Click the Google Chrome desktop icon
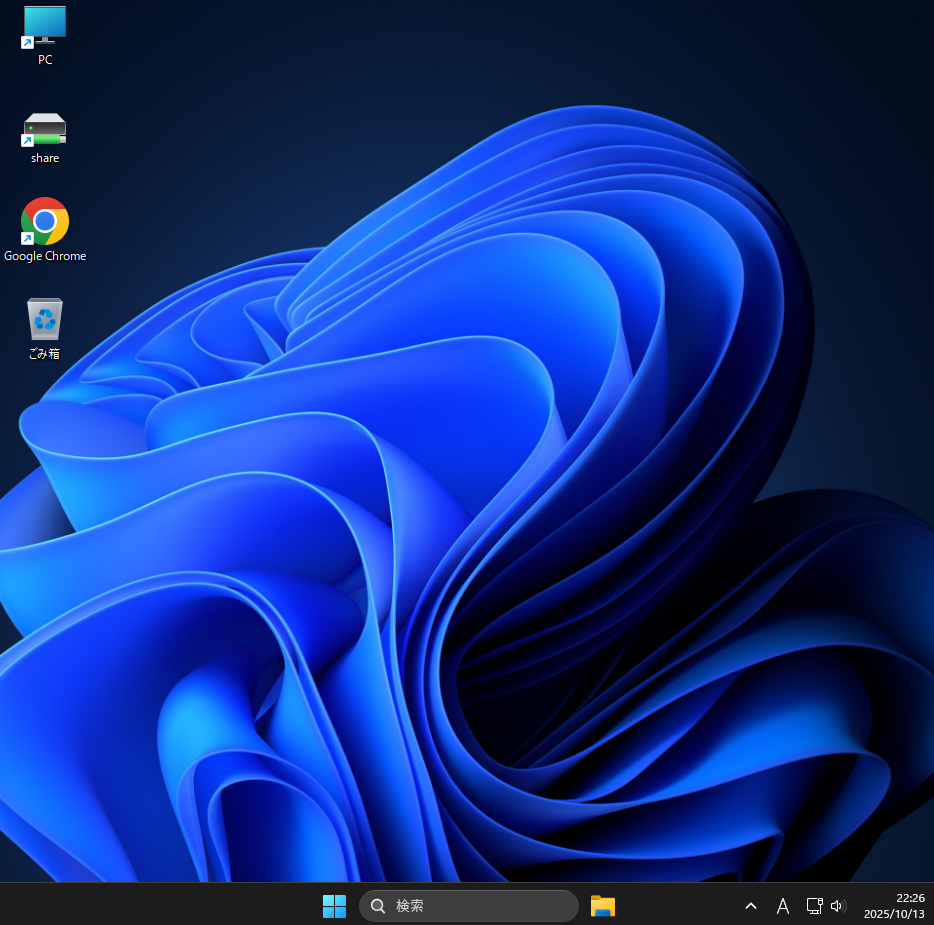 click(44, 221)
